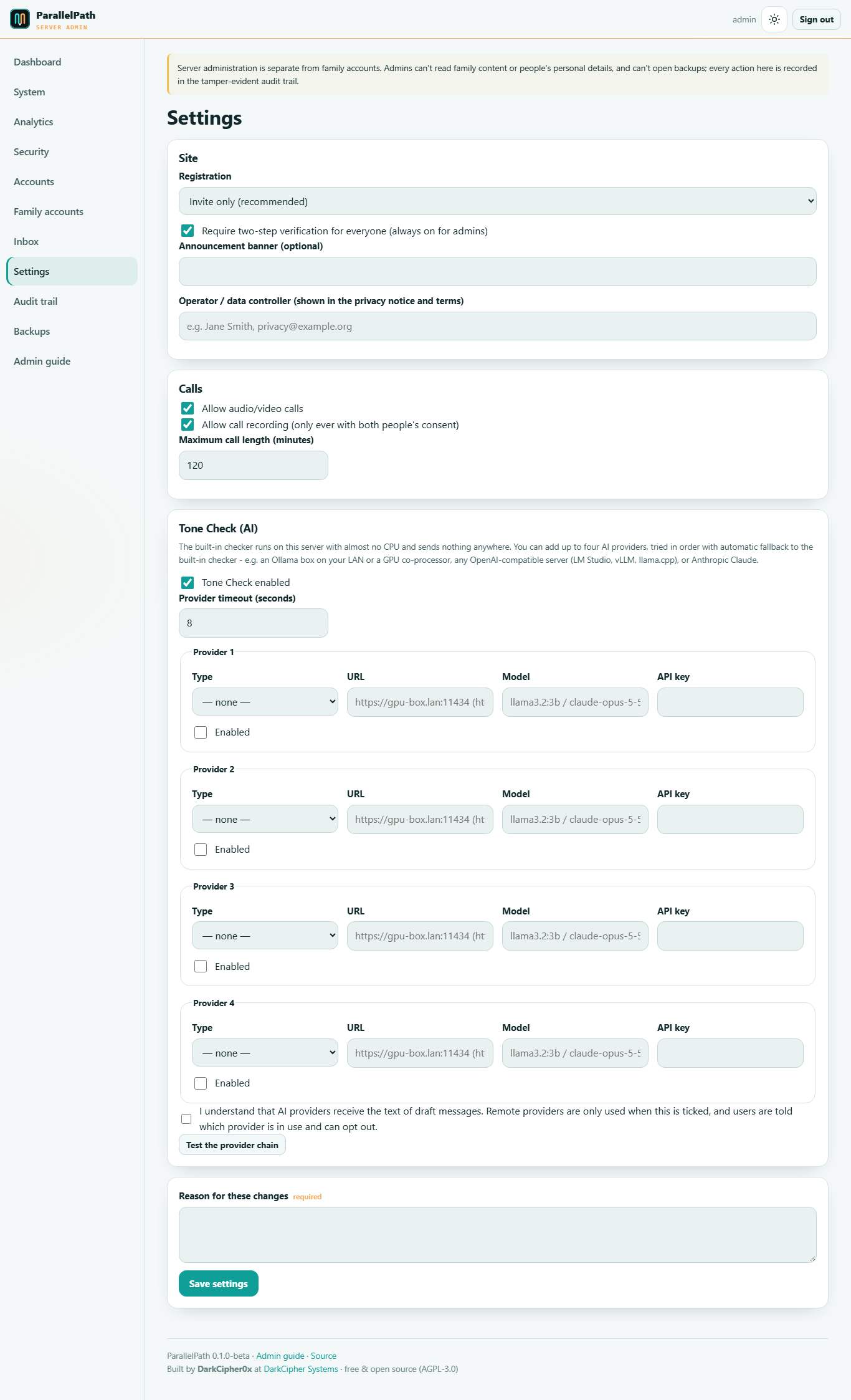The height and width of the screenshot is (1400, 851).
Task: Open the footer Admin guide link
Action: tap(280, 1356)
